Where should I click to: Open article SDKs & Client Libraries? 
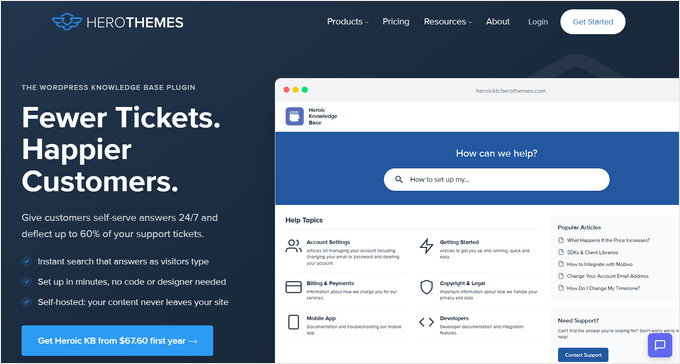click(x=592, y=252)
